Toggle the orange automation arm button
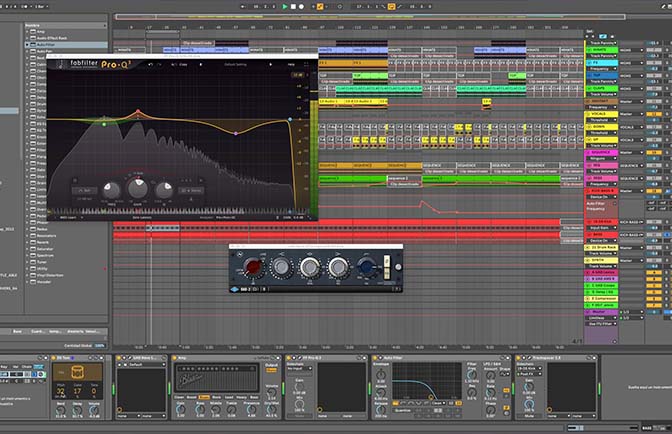 pos(320,6)
